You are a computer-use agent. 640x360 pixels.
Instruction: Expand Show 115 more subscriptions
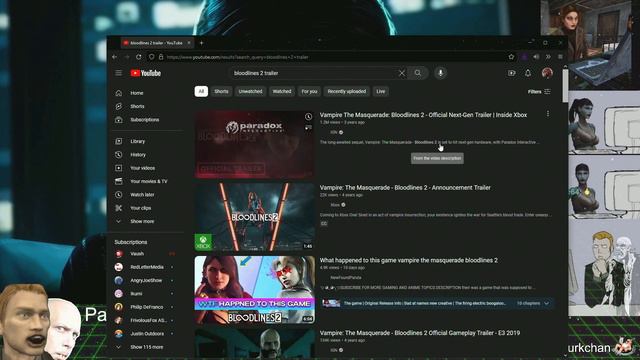click(x=147, y=347)
